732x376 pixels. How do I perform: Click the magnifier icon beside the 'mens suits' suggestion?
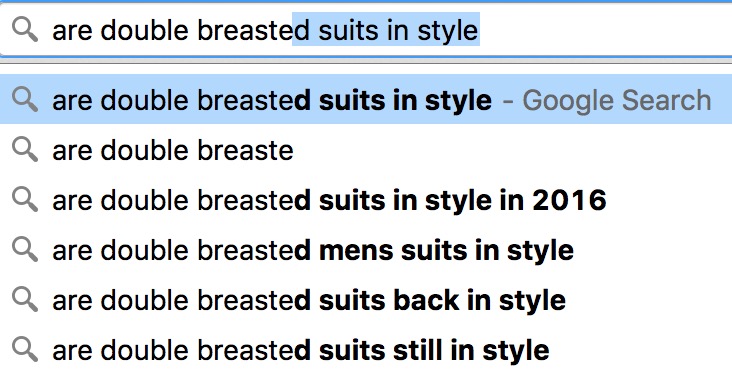click(x=25, y=249)
